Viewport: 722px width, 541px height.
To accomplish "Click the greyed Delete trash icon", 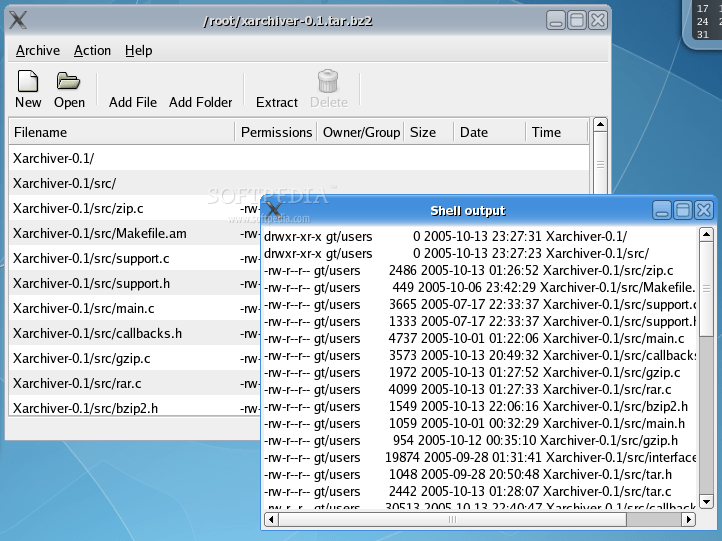I will tap(328, 81).
